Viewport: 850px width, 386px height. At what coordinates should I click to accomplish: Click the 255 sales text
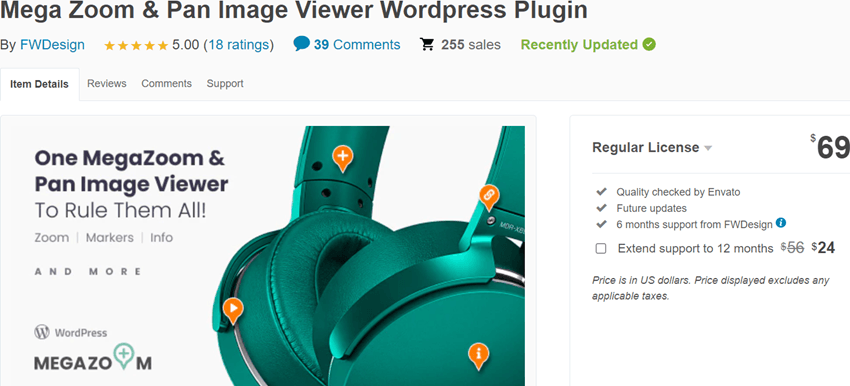point(471,44)
